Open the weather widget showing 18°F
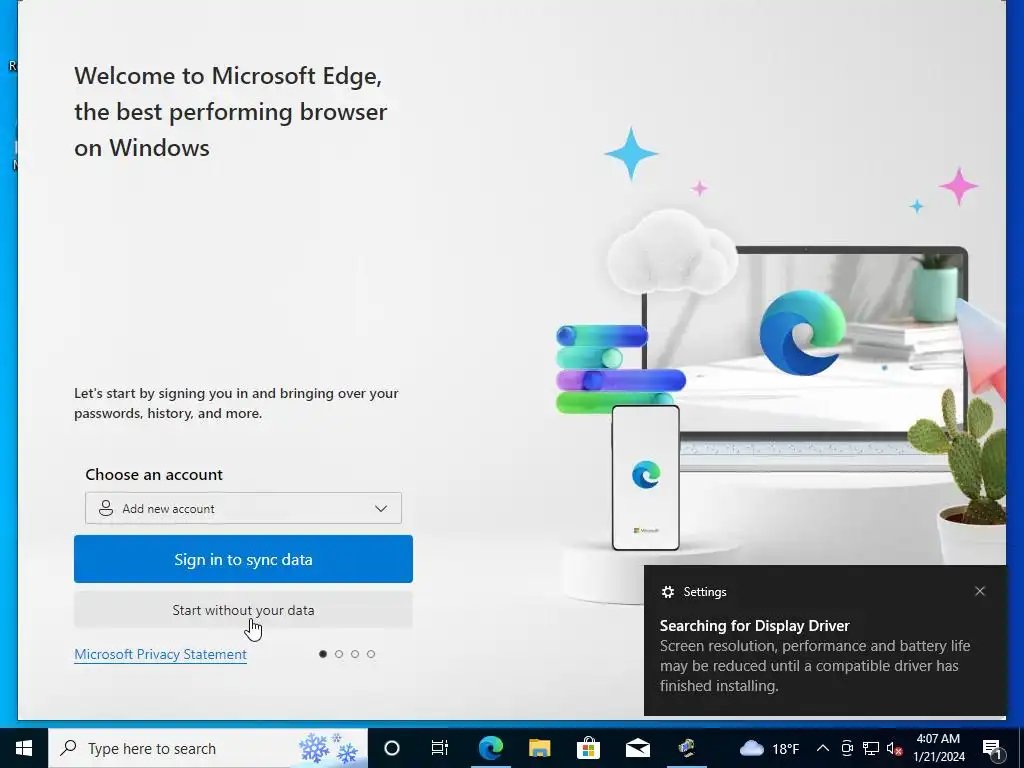Screen dimensions: 1024x768 point(769,748)
